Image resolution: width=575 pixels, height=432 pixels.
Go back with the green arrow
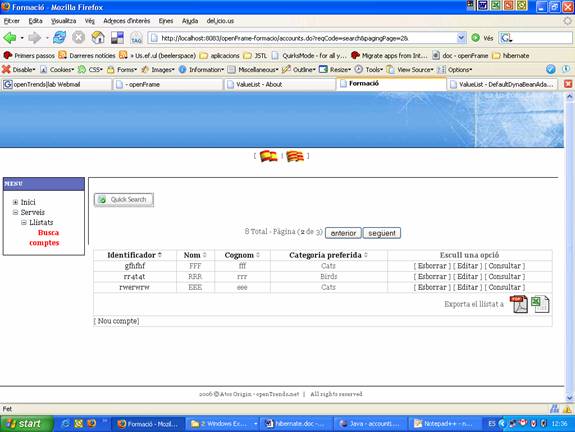[10, 37]
